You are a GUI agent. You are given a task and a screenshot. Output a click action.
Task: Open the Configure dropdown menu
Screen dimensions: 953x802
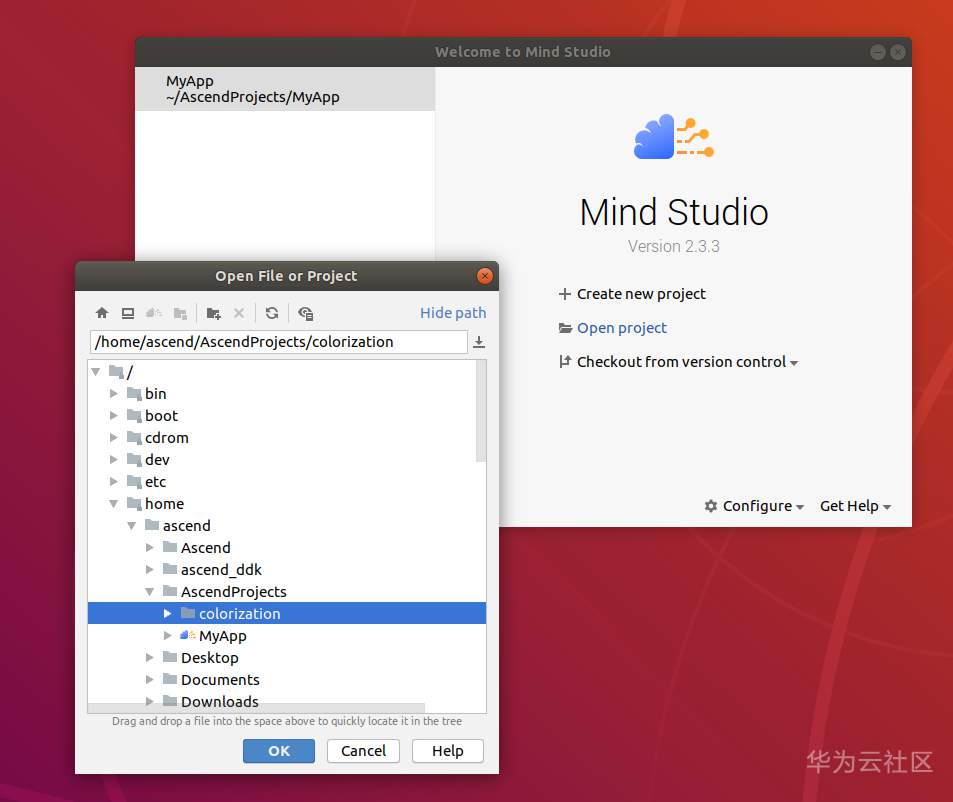(x=754, y=506)
